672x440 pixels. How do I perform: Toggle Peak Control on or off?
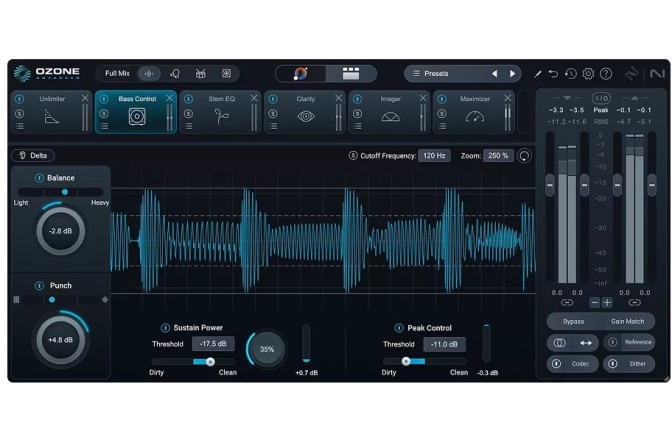(x=399, y=328)
